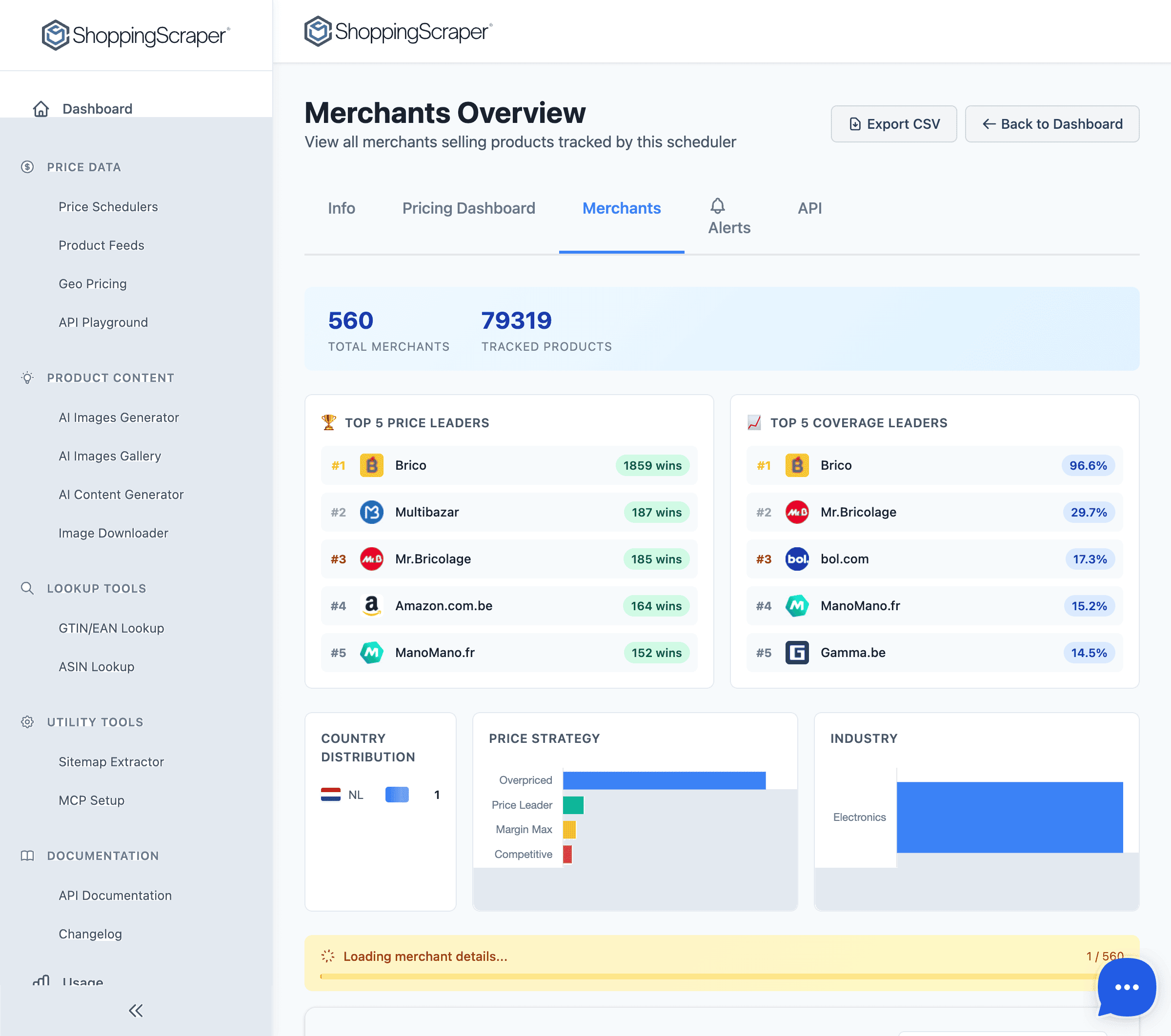Viewport: 1171px width, 1036px height.
Task: Select the Merchants tab
Action: click(x=622, y=208)
